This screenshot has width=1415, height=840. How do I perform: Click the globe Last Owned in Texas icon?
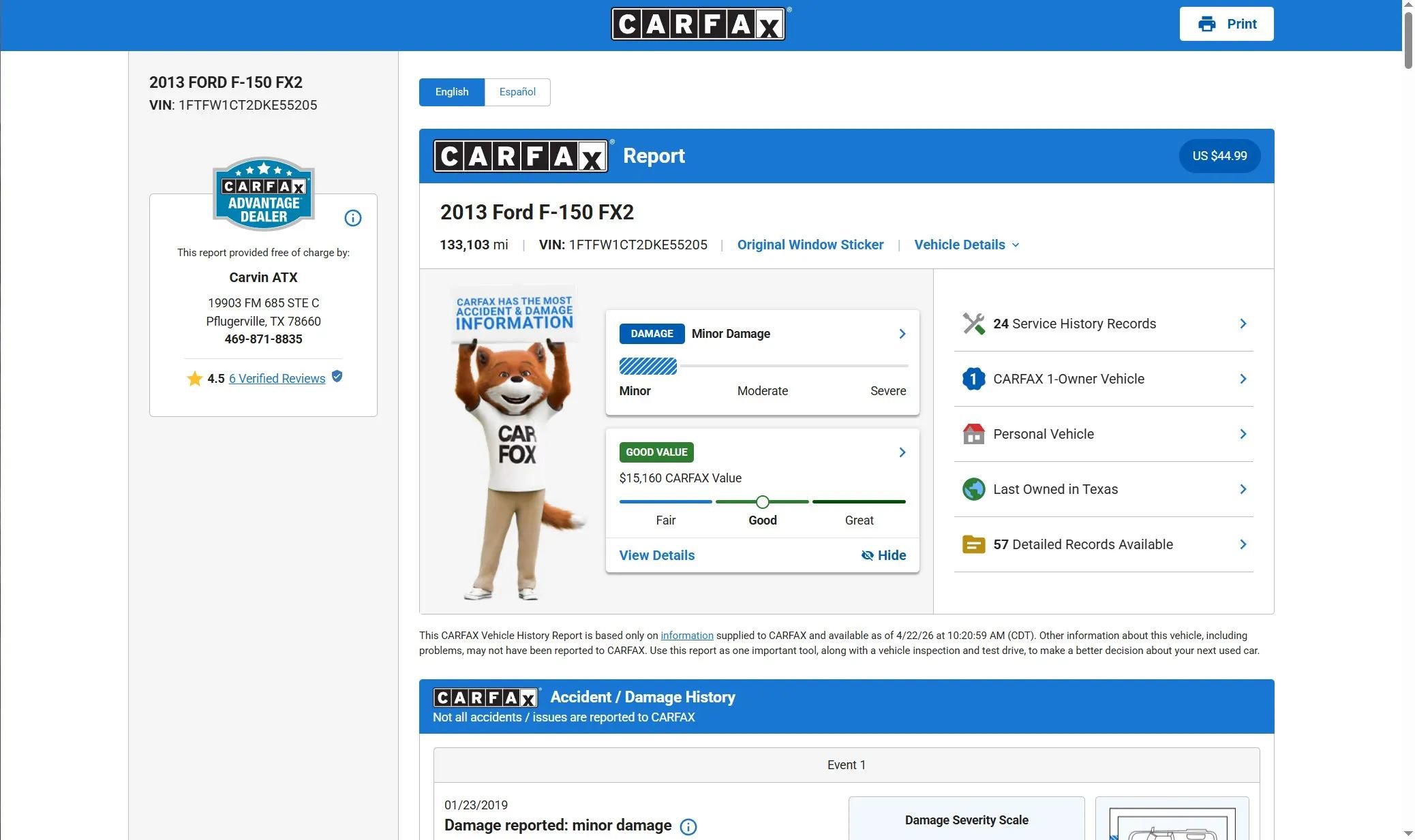[x=973, y=489]
